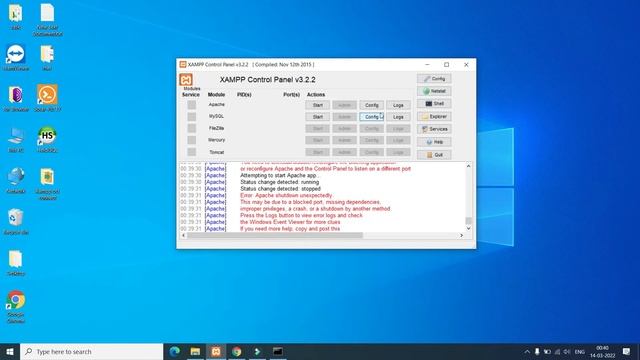Click log line 'Attempting to start Apache app..'
The image size is (640, 360).
tap(280, 176)
